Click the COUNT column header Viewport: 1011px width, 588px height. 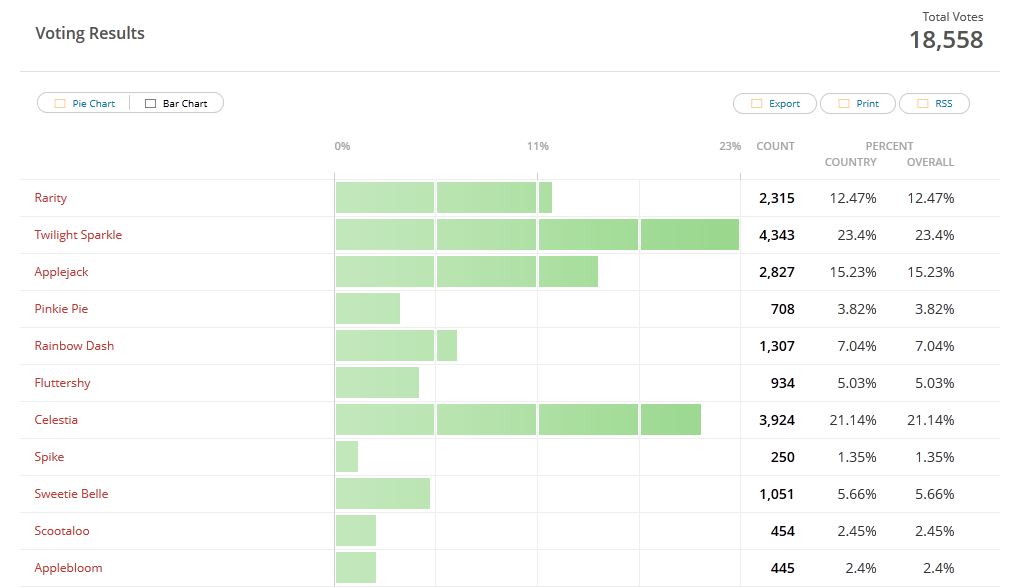(x=775, y=146)
